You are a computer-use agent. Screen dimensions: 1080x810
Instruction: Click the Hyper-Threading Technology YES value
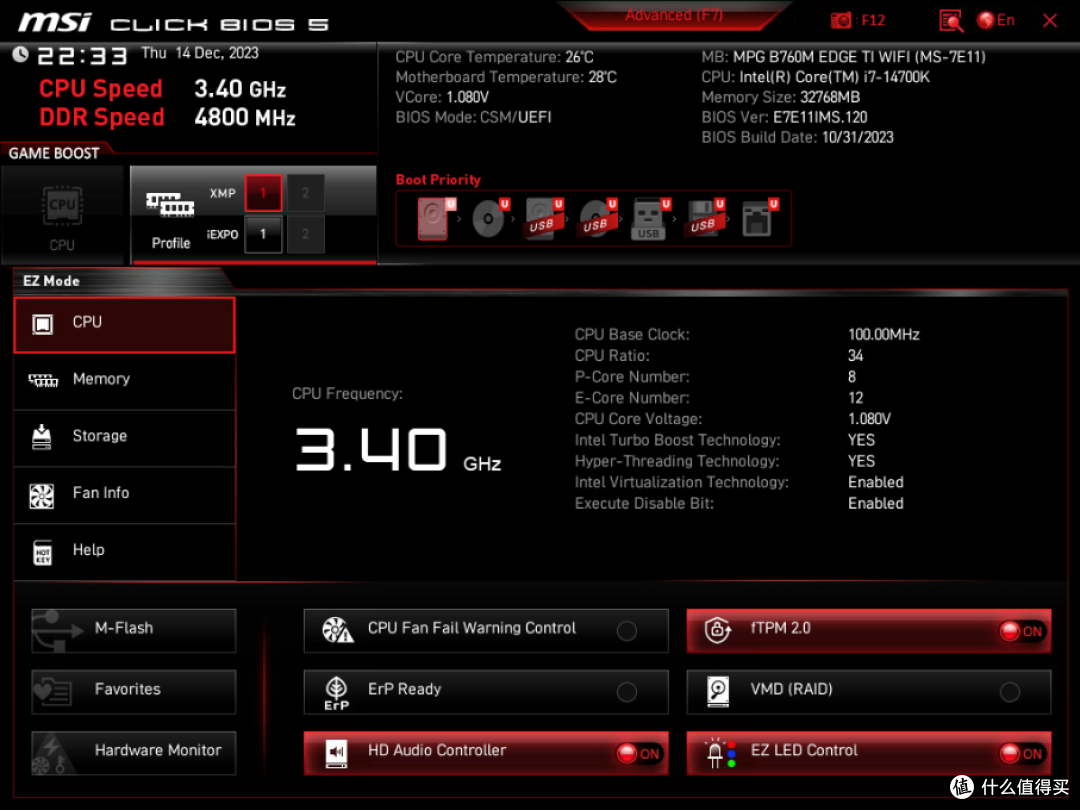(861, 461)
